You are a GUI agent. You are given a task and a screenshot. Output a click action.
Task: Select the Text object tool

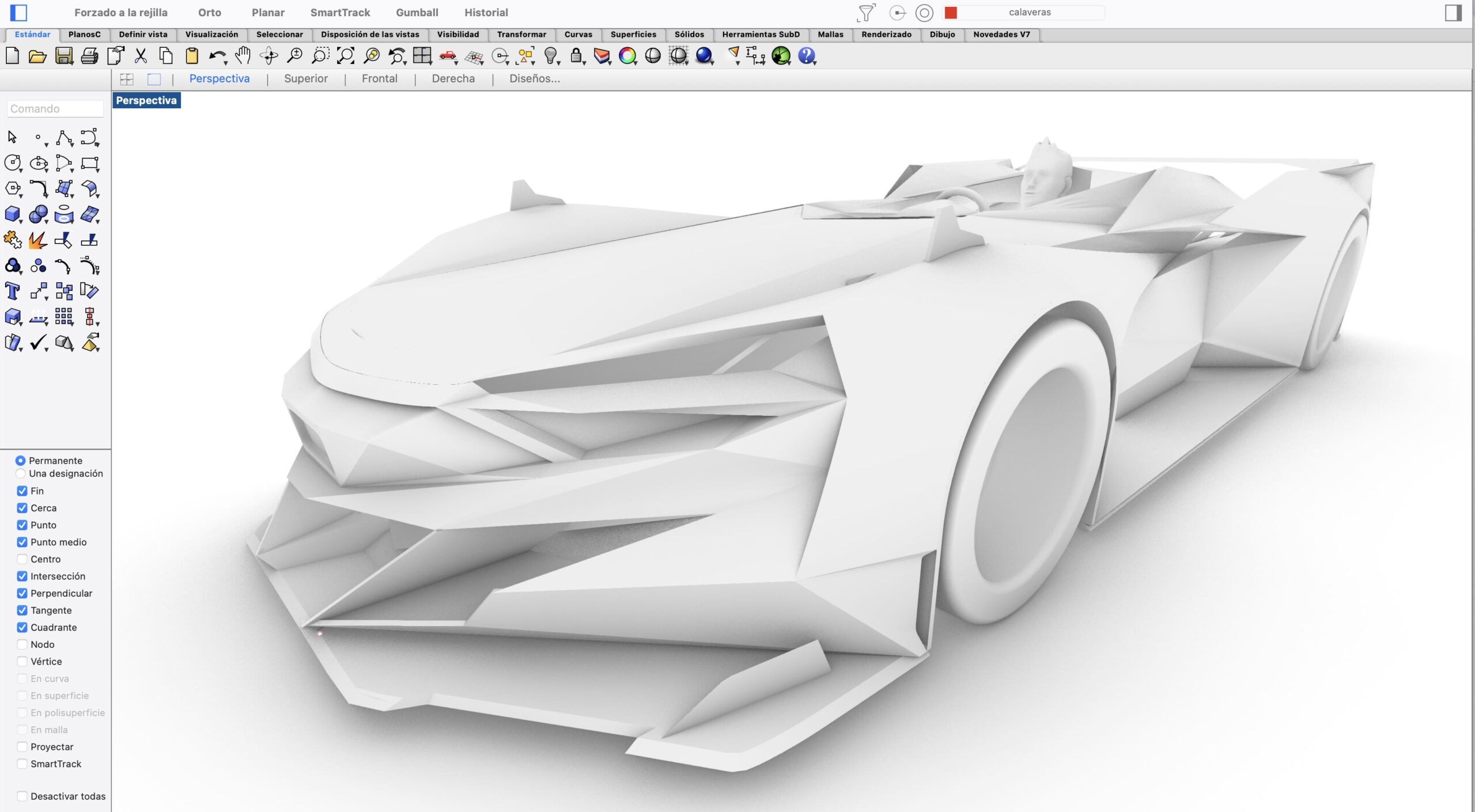[12, 291]
